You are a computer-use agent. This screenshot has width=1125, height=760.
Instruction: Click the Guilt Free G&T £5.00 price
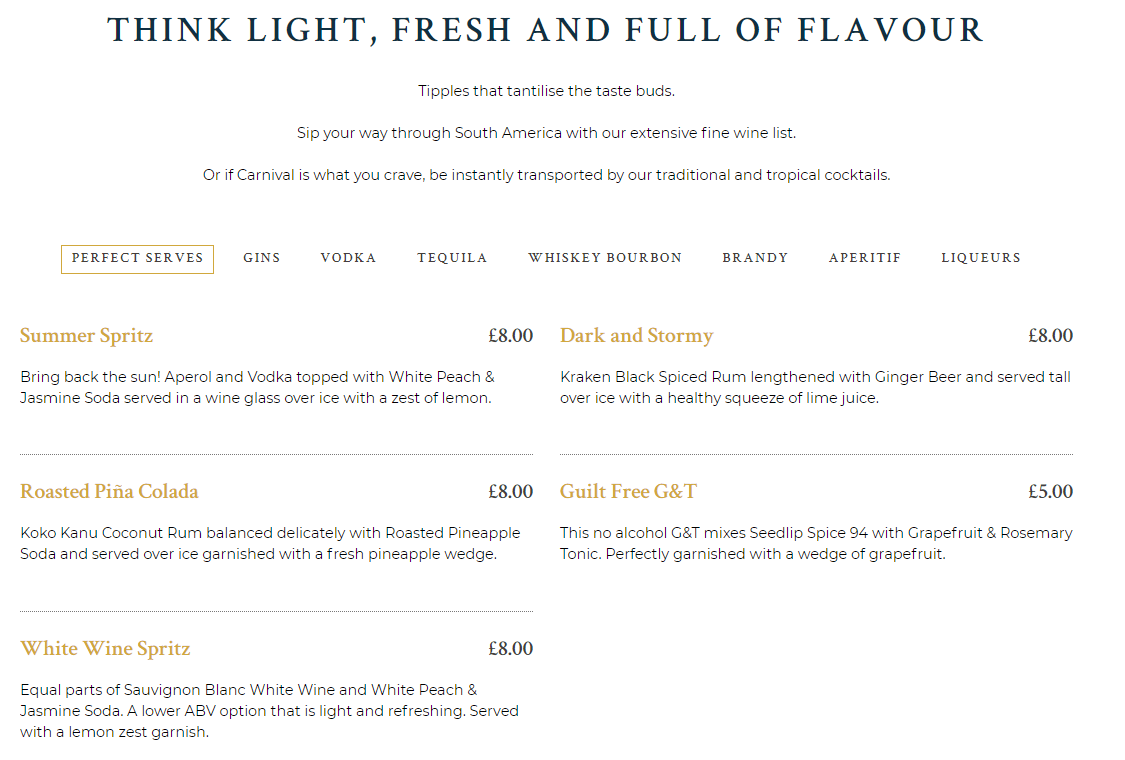1050,492
